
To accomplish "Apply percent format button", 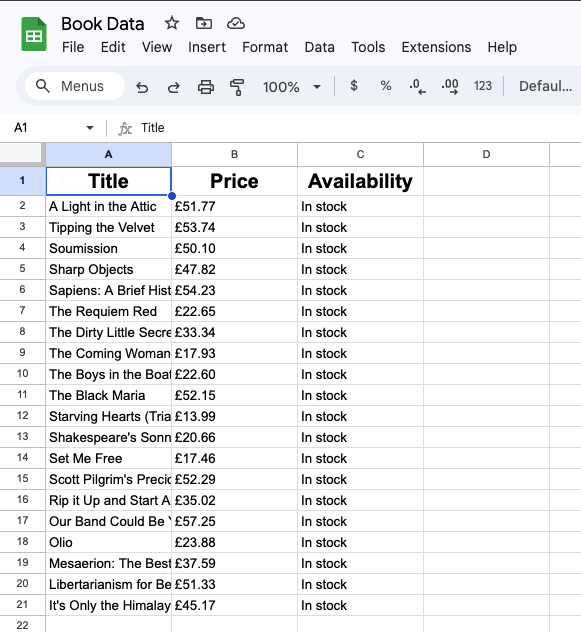I will [385, 86].
